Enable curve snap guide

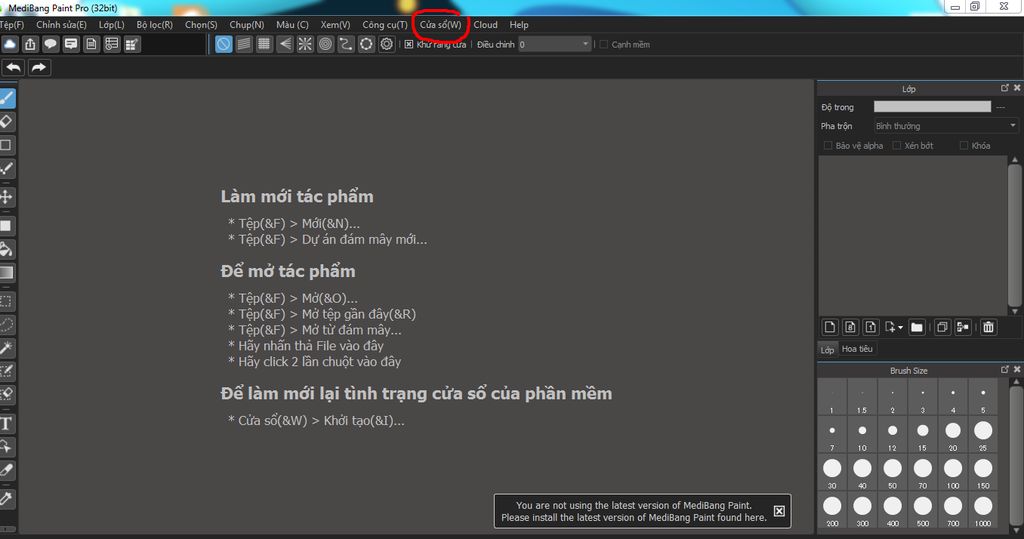pyautogui.click(x=345, y=44)
